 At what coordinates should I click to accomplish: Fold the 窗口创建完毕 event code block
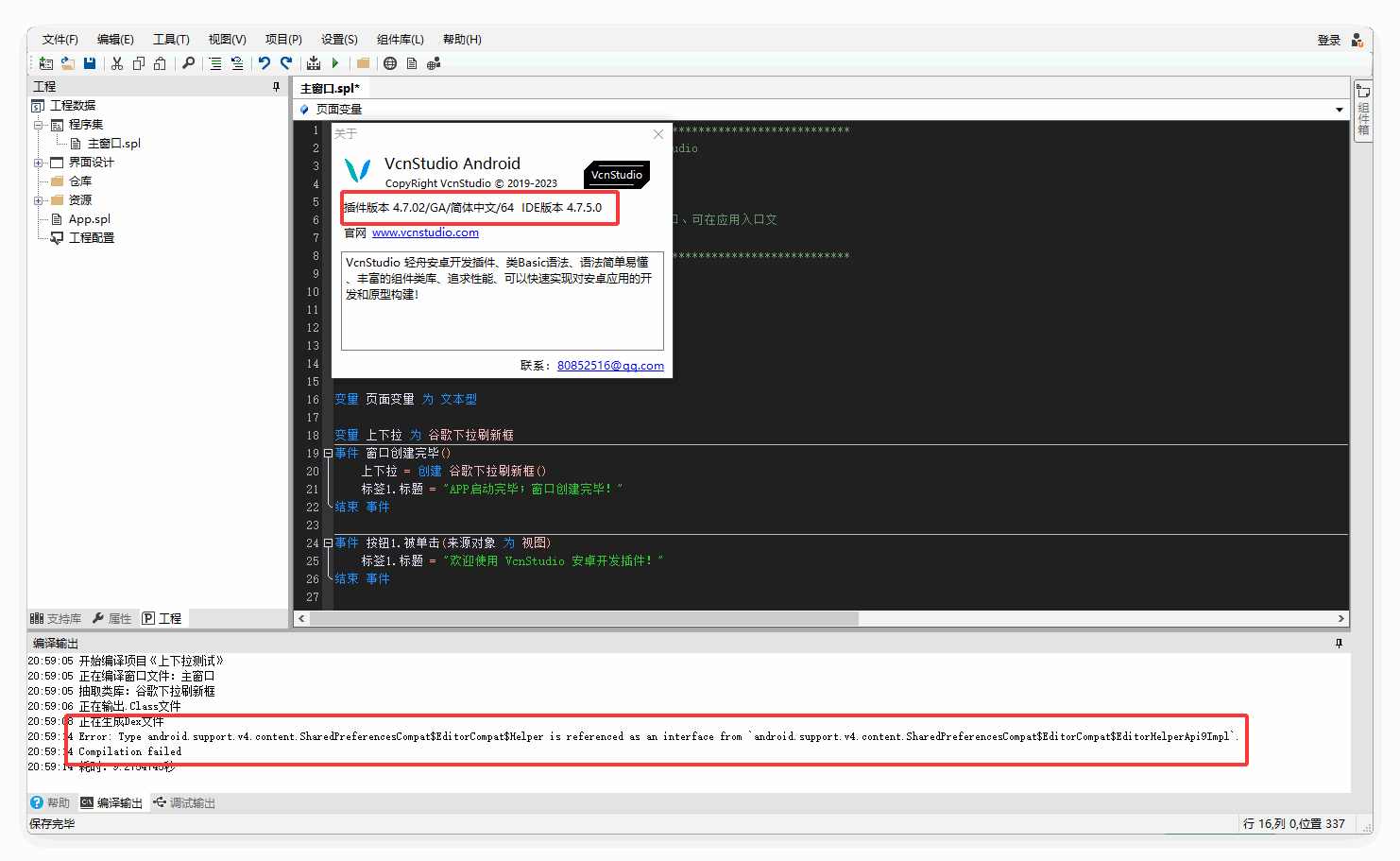point(328,454)
